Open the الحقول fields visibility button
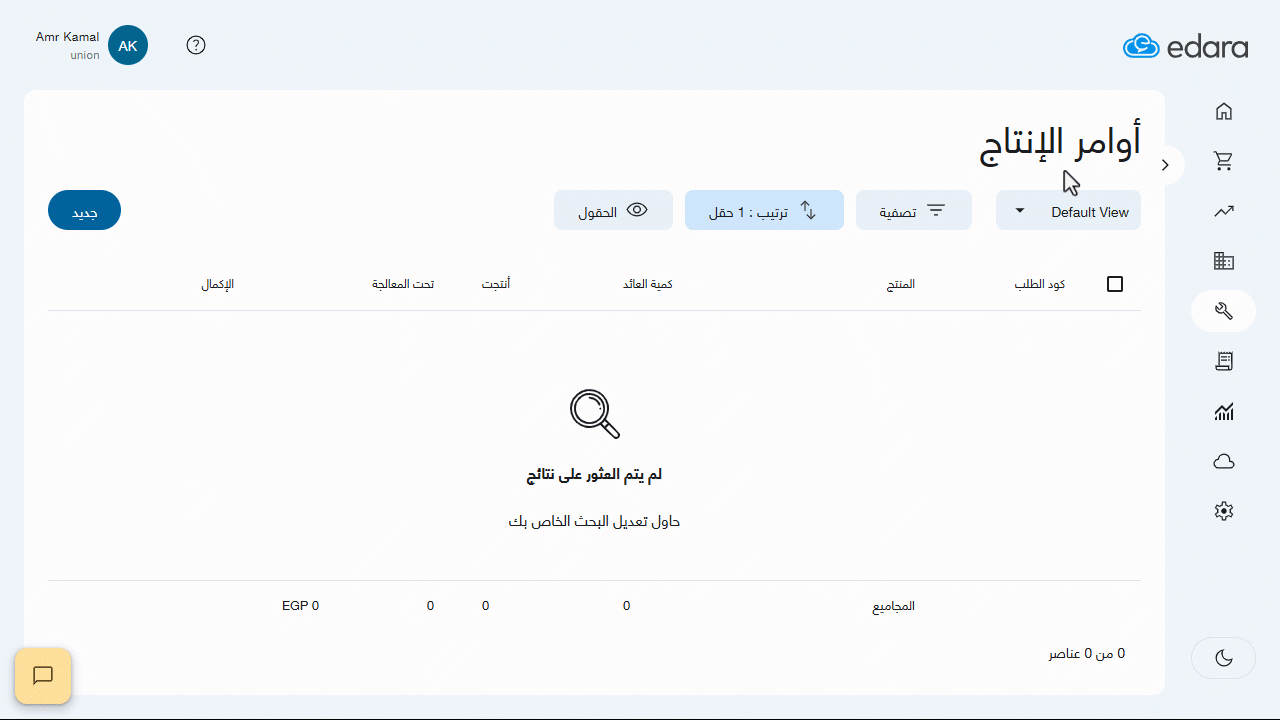The width and height of the screenshot is (1280, 720). coord(613,211)
